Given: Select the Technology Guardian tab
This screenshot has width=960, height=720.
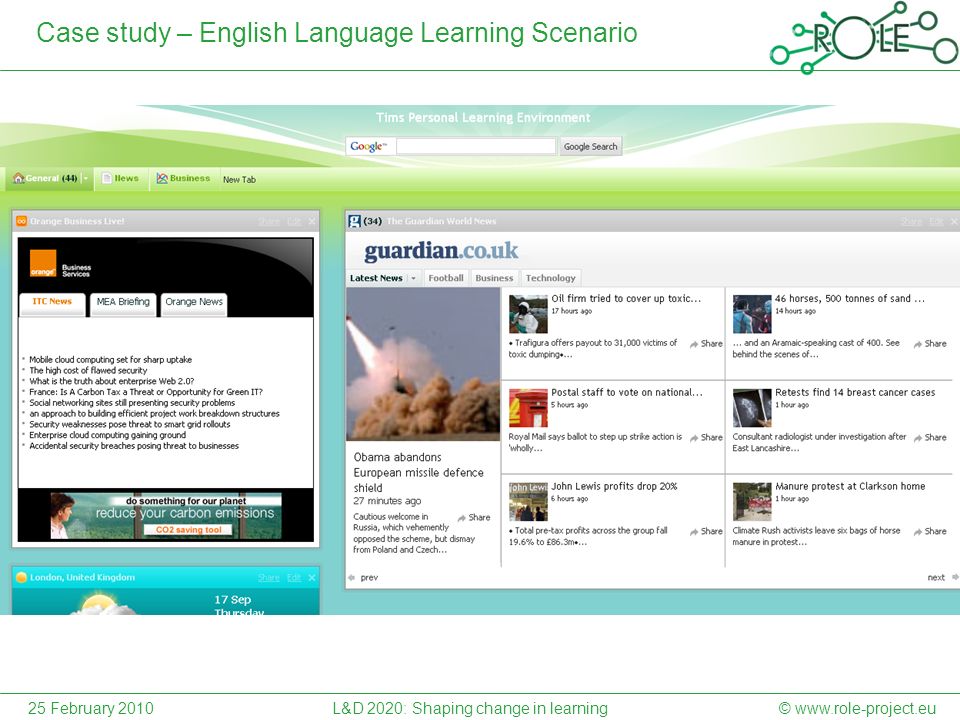Looking at the screenshot, I should pyautogui.click(x=550, y=278).
